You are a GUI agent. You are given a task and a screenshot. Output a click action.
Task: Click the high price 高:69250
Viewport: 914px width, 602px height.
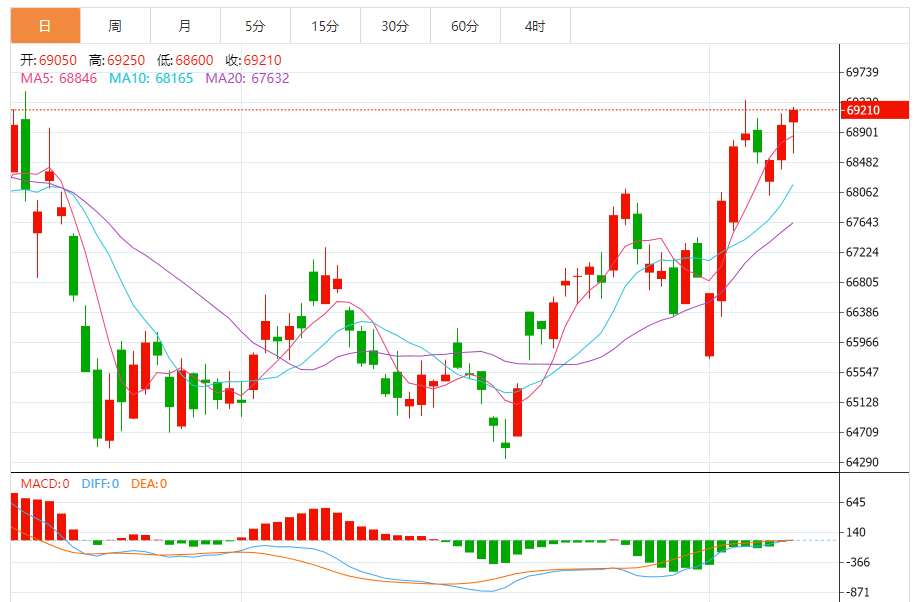[117, 60]
